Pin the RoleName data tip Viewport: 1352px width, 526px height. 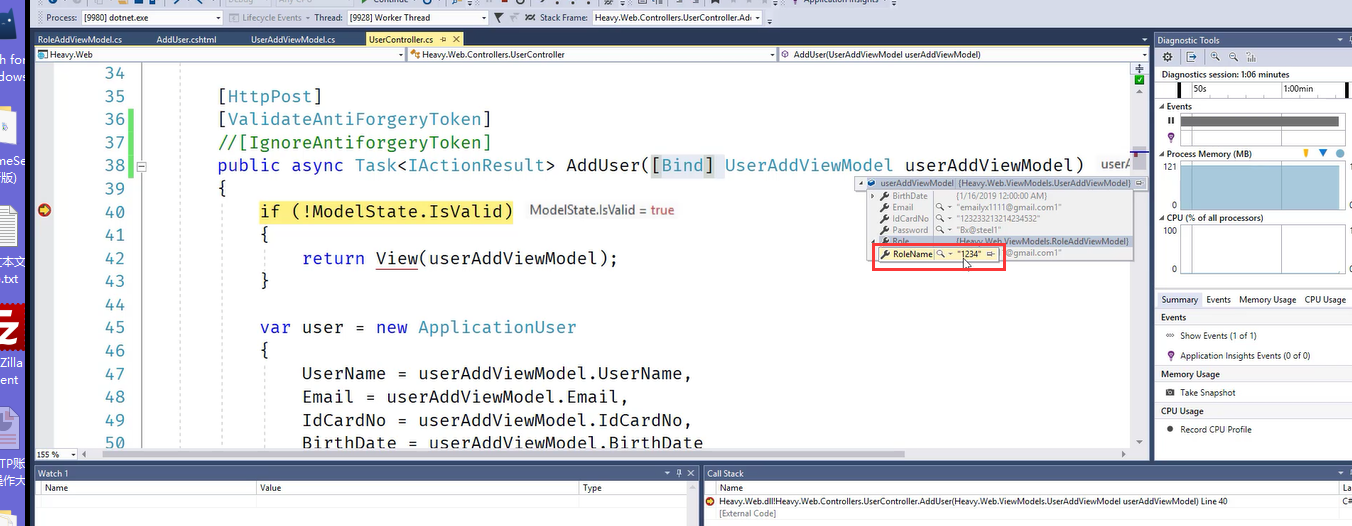990,254
